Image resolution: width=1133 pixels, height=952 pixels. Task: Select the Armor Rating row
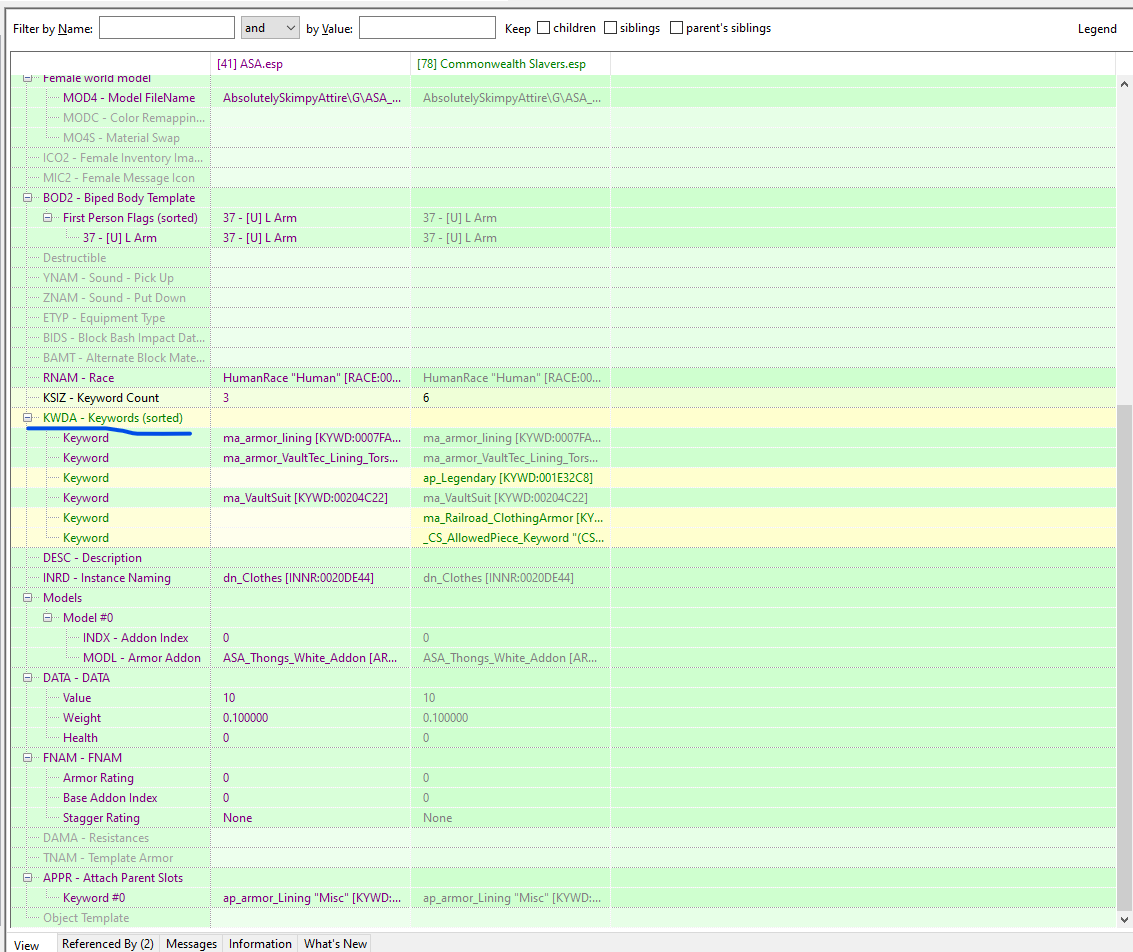point(564,778)
